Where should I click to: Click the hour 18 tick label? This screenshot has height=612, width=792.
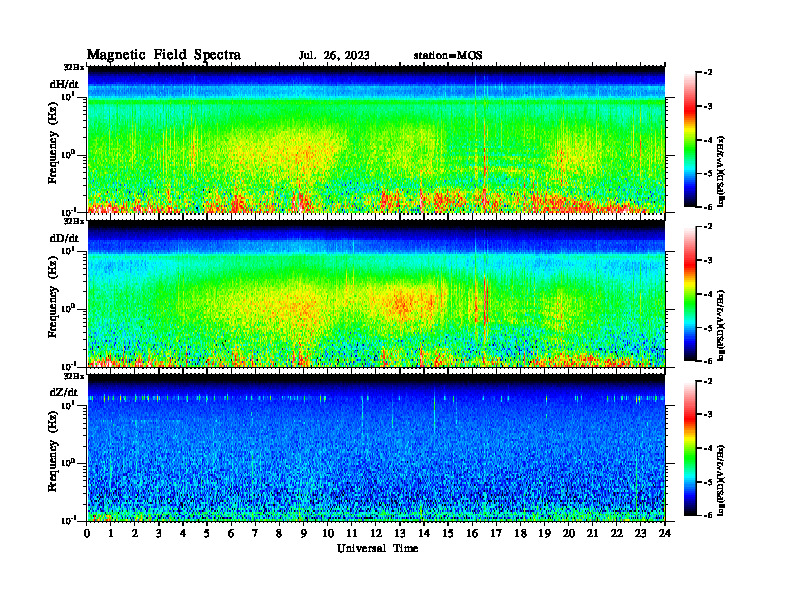(x=520, y=533)
